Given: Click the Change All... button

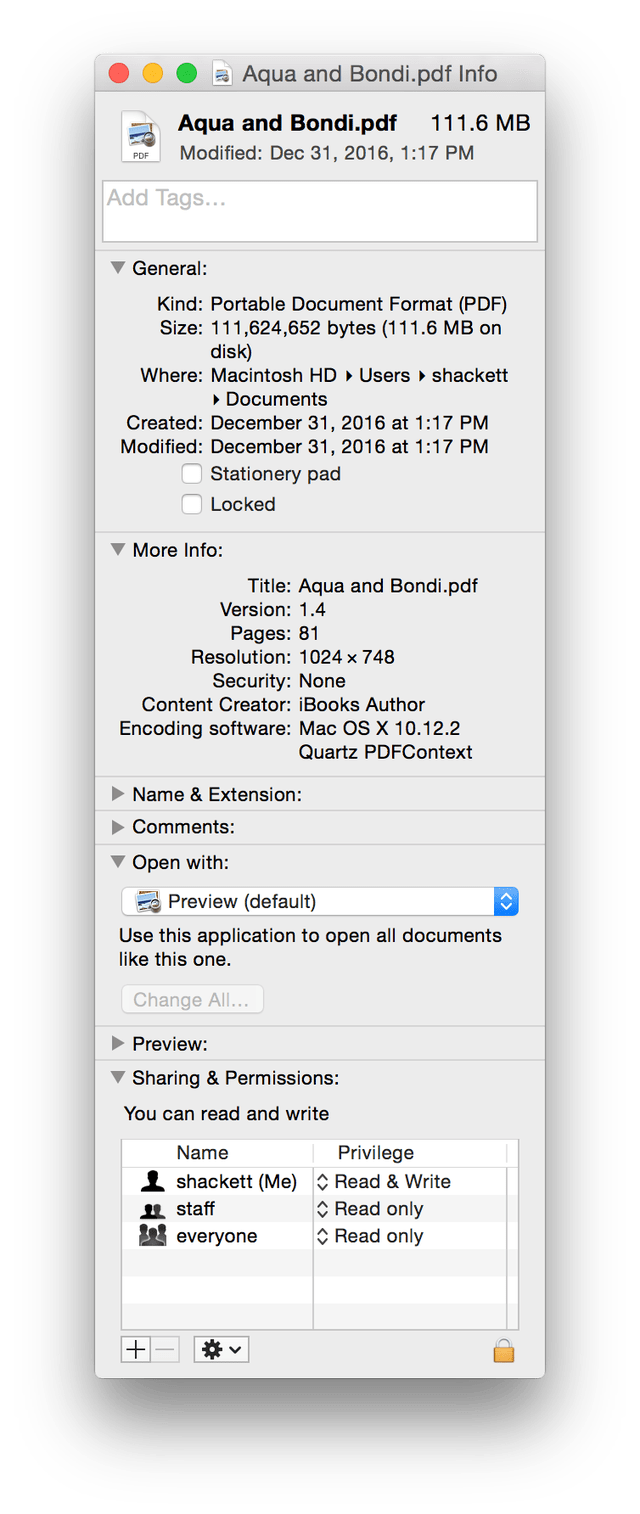Looking at the screenshot, I should tap(192, 1000).
